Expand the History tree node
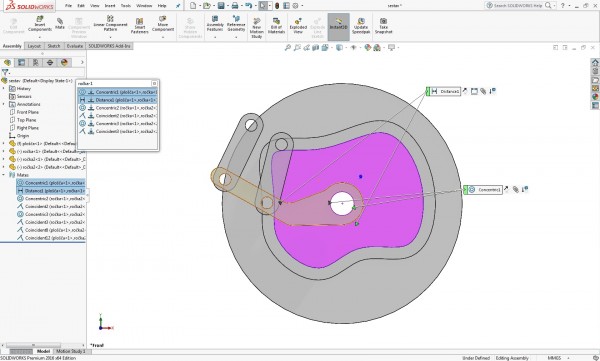This screenshot has width=600, height=361. pyautogui.click(x=4, y=88)
